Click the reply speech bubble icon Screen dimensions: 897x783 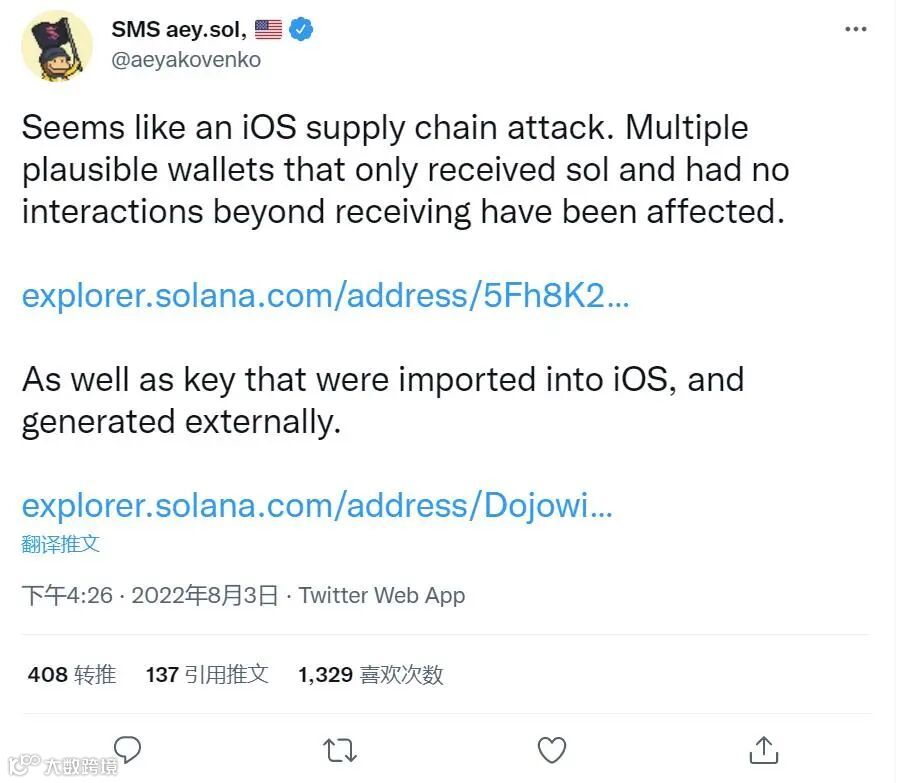pos(127,749)
